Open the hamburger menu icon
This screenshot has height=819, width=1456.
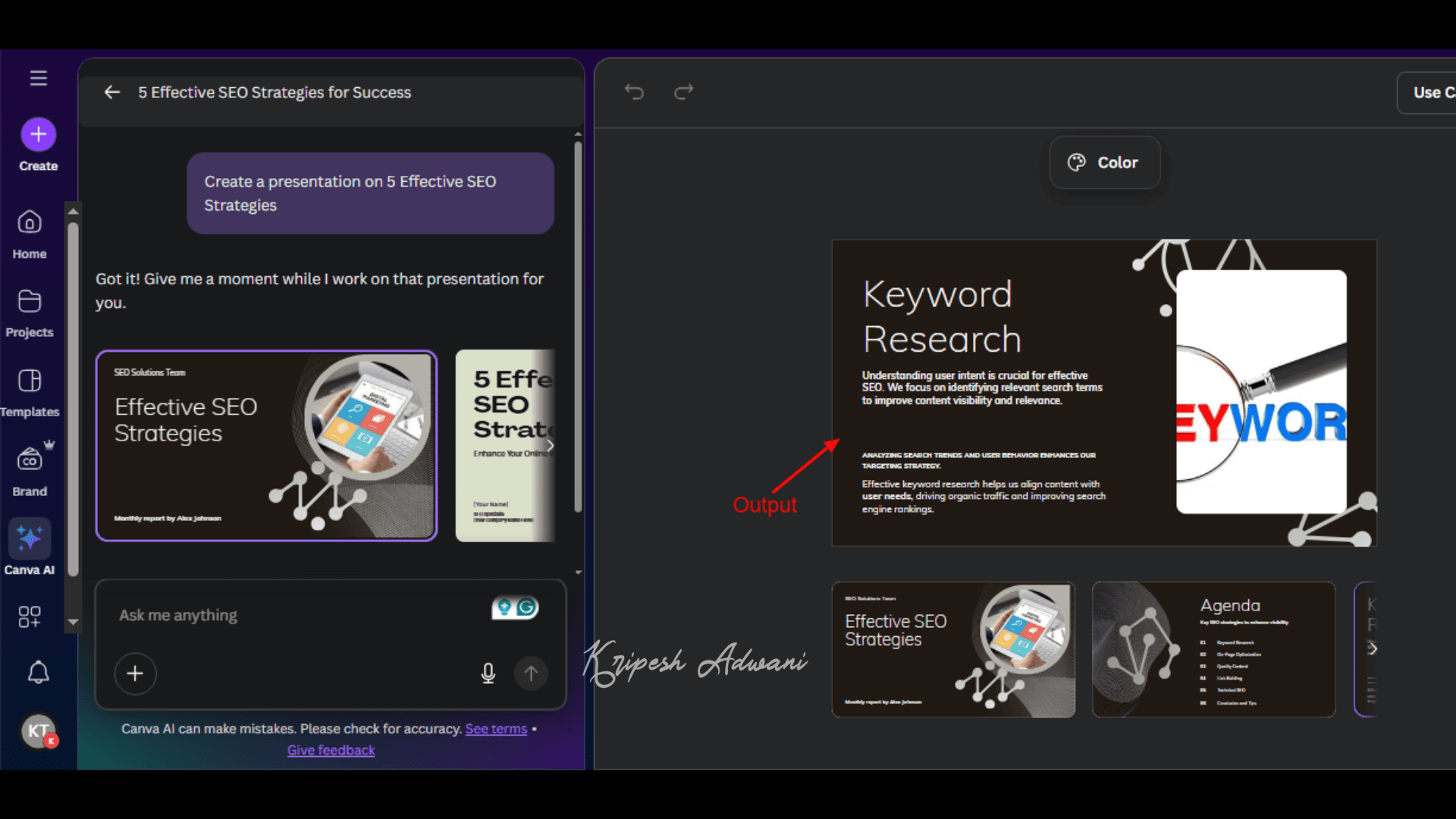(x=38, y=77)
